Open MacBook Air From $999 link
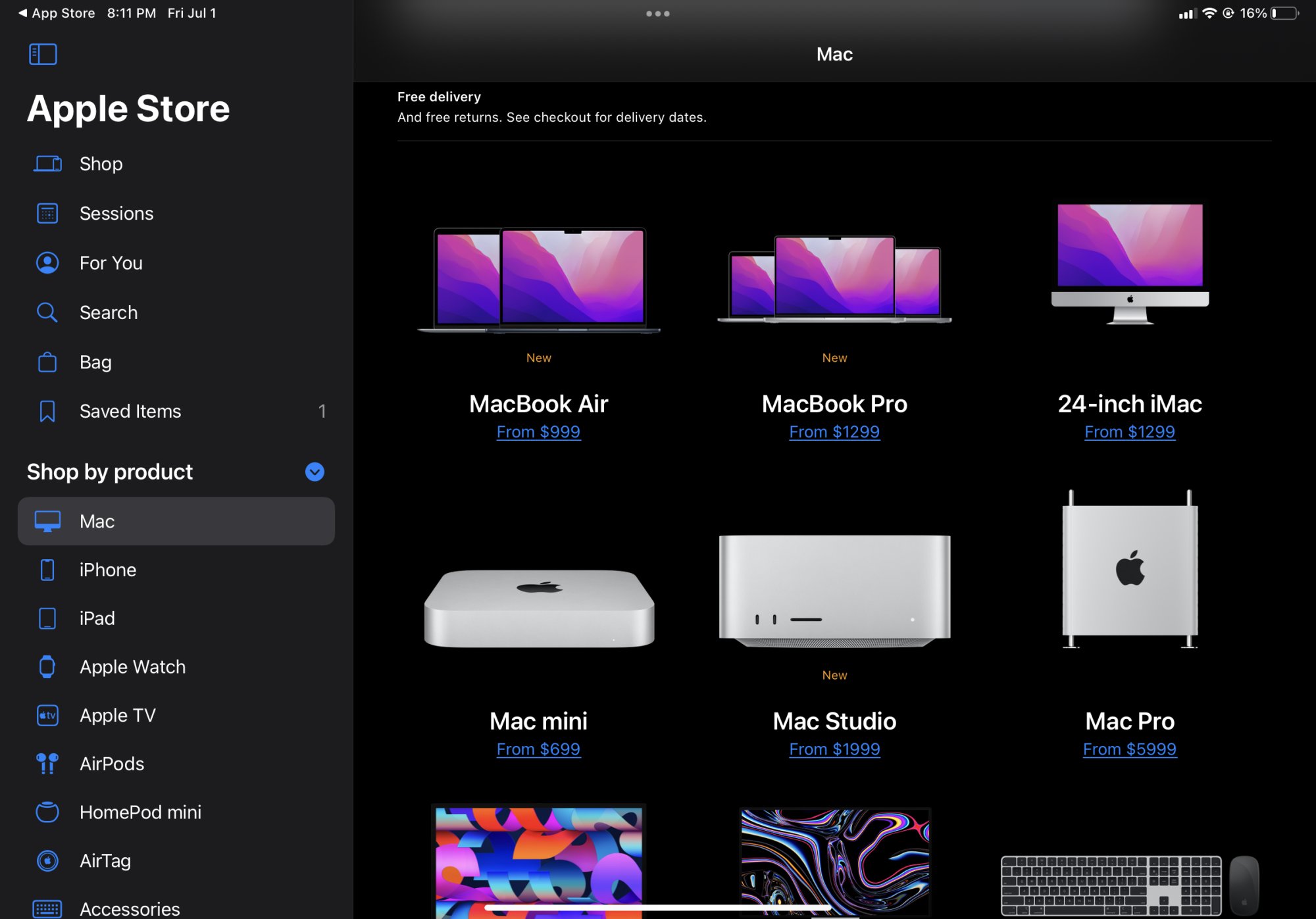The image size is (1316, 919). click(538, 432)
